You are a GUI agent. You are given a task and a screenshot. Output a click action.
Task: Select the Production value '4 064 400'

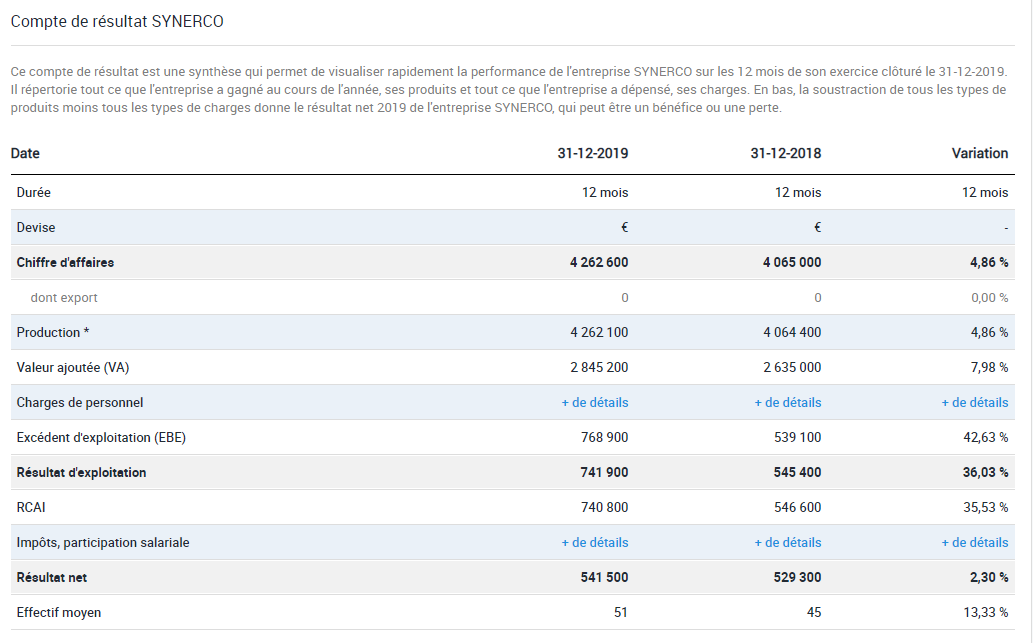792,333
